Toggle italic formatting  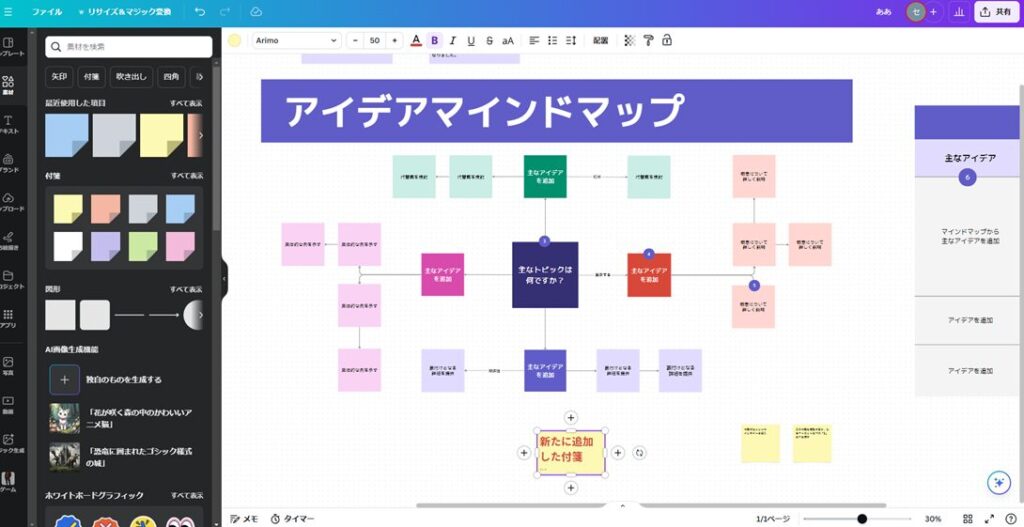tap(452, 41)
